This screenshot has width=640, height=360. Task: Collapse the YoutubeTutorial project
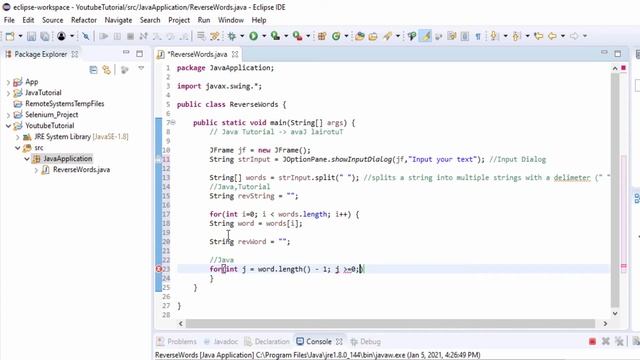8,126
